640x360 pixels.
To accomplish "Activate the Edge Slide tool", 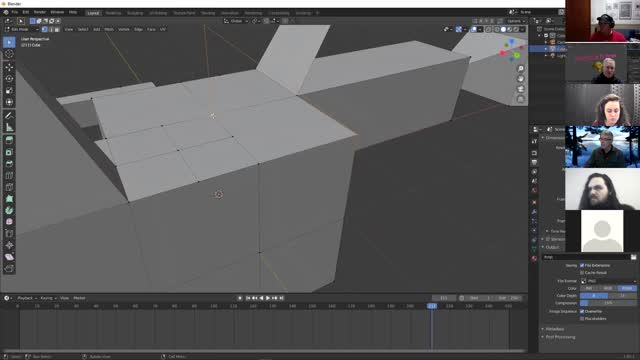I will click(9, 233).
